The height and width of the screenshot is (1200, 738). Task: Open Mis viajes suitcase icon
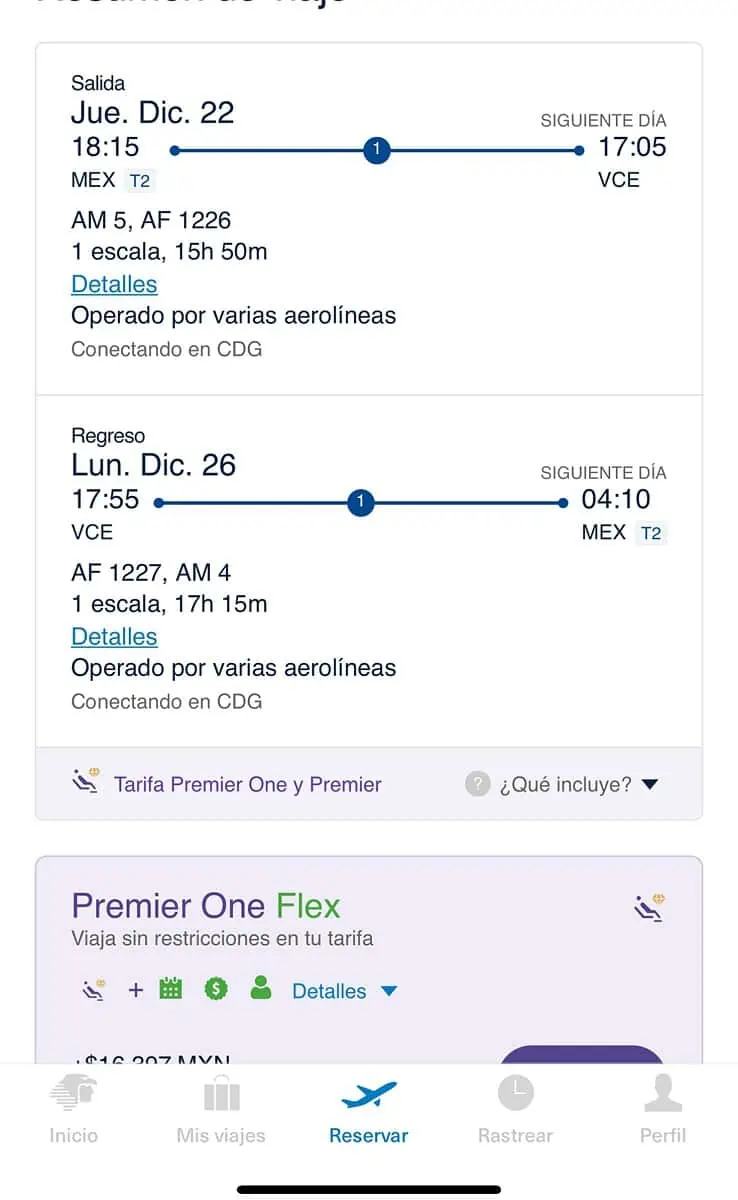tap(221, 1095)
